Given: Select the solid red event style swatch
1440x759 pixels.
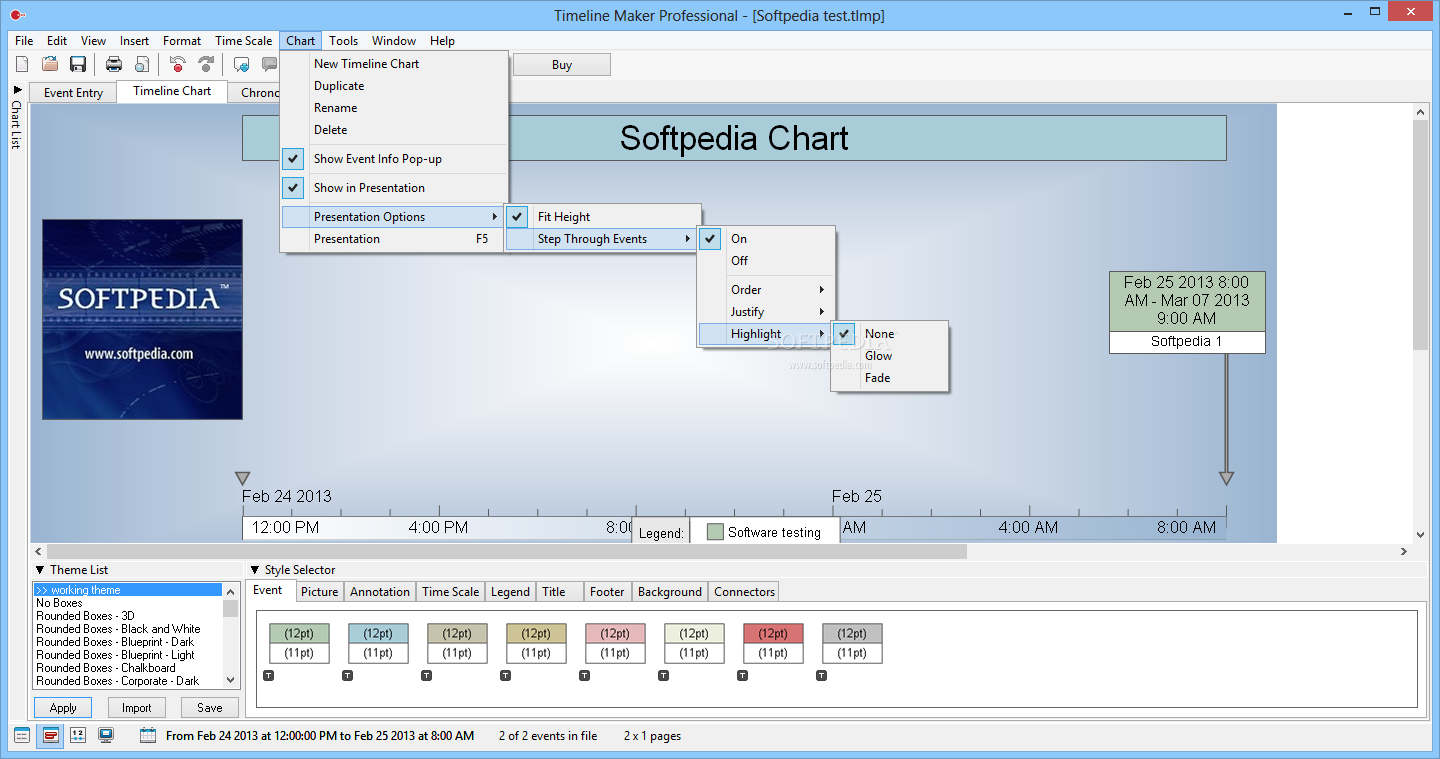Looking at the screenshot, I should tap(773, 643).
